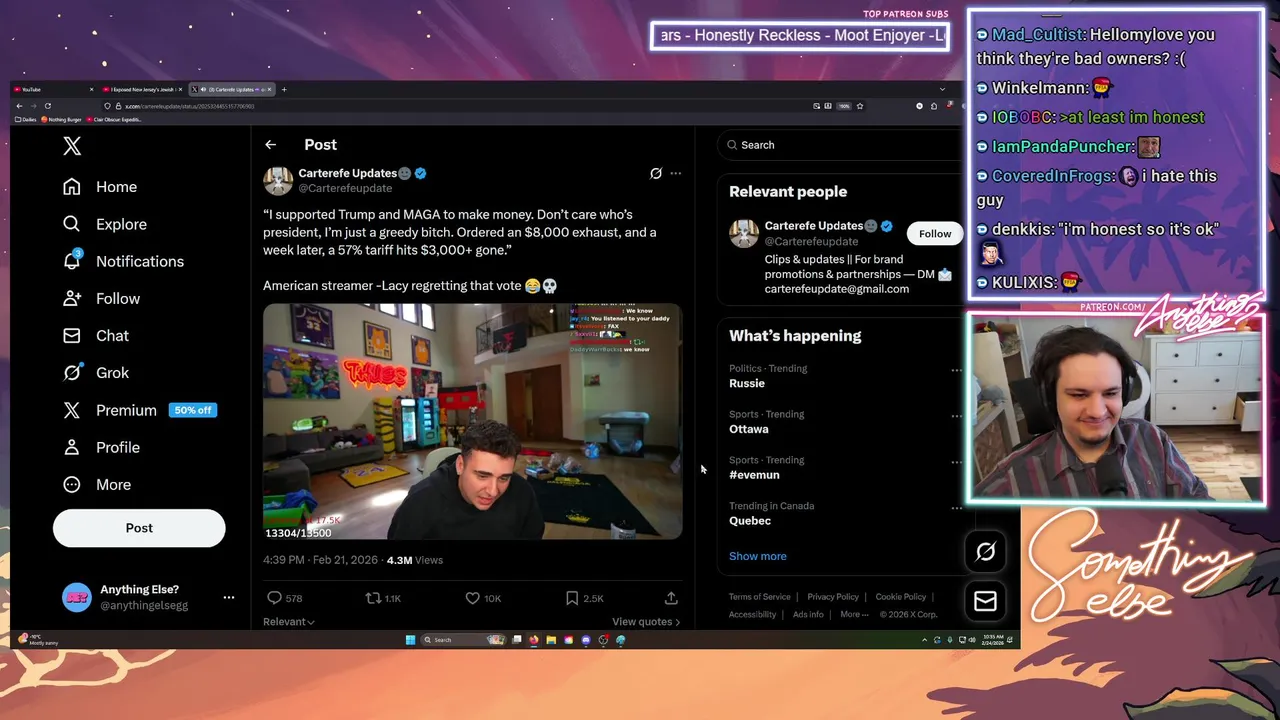Image resolution: width=1280 pixels, height=720 pixels.
Task: Open the post's three-dot options menu
Action: (676, 173)
